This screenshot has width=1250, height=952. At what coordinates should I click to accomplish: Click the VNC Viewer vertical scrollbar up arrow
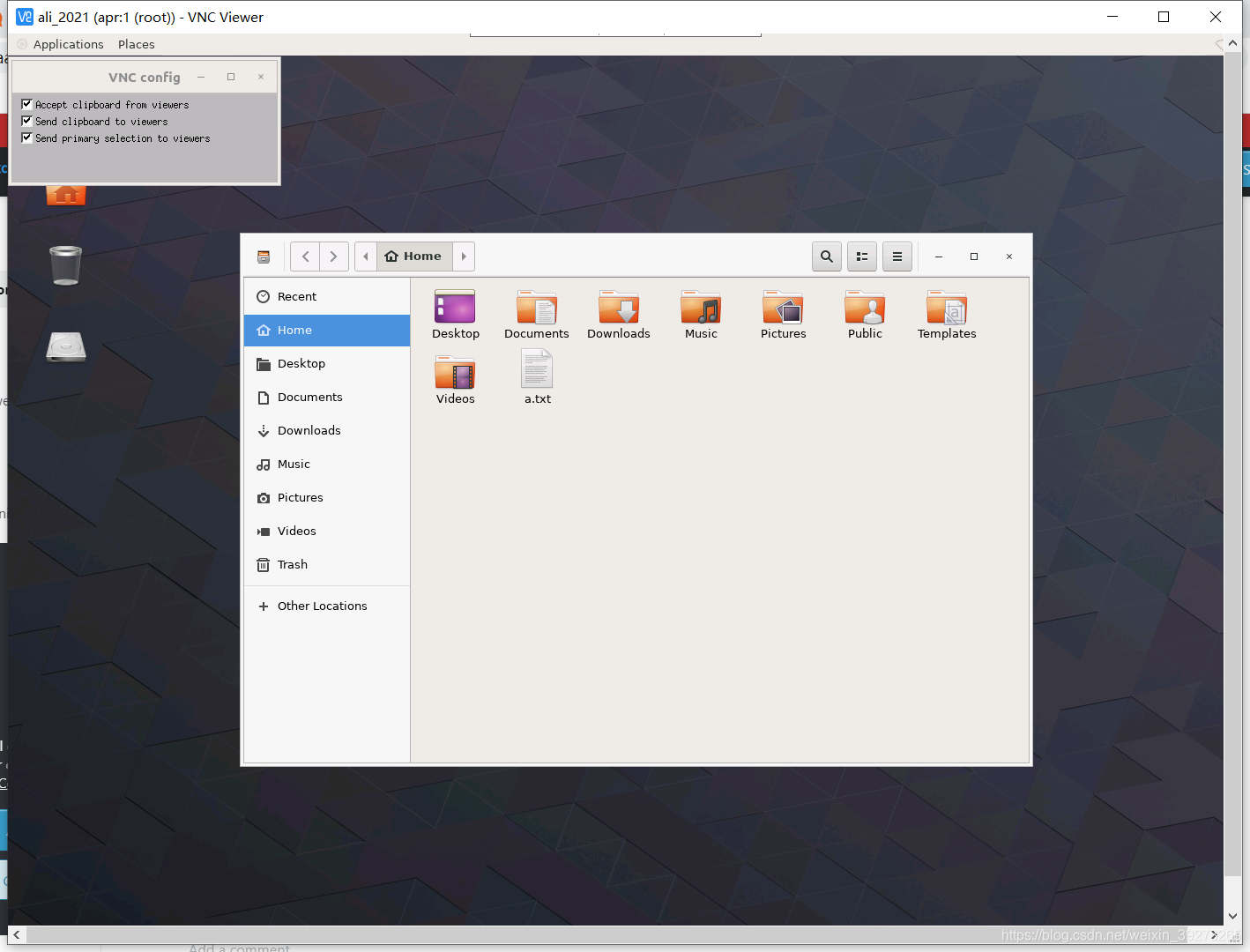coord(1233,43)
